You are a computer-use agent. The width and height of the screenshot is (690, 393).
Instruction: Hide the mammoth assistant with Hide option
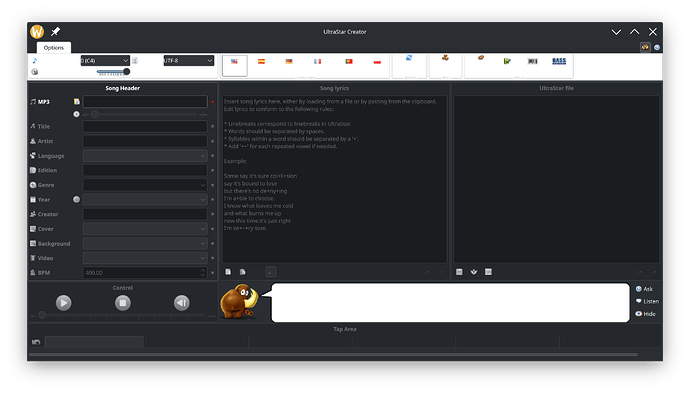click(646, 314)
